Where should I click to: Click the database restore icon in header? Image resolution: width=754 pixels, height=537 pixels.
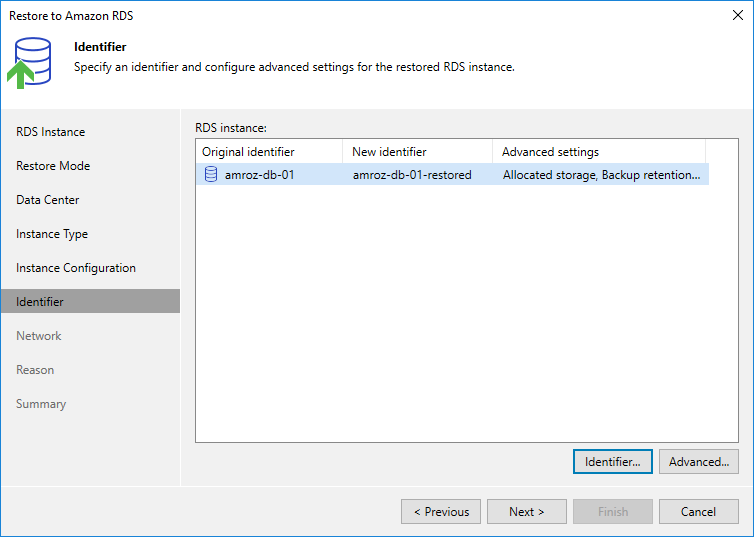pyautogui.click(x=33, y=62)
